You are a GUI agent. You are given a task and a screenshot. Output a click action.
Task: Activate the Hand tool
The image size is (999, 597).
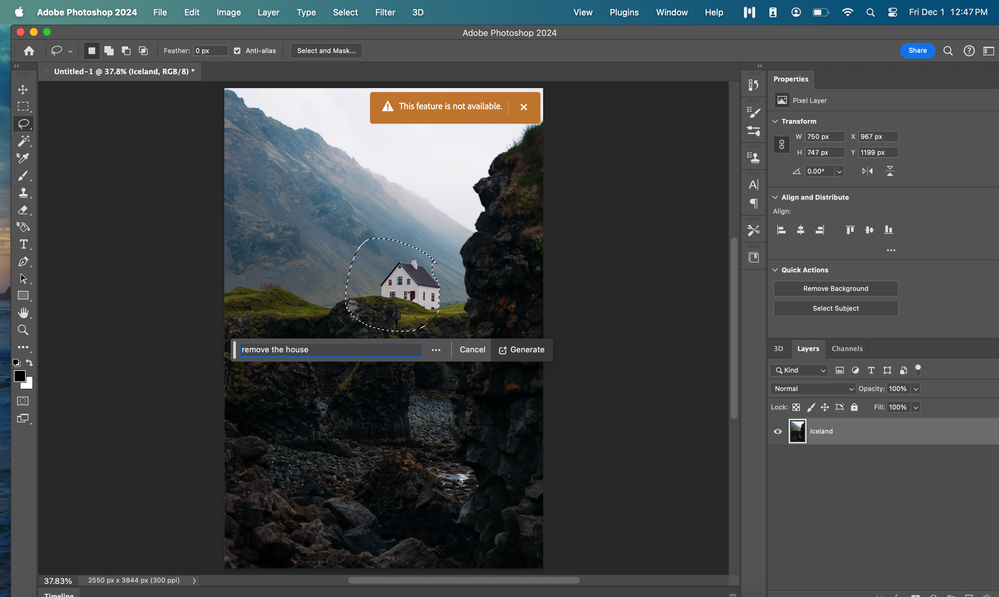[x=23, y=313]
